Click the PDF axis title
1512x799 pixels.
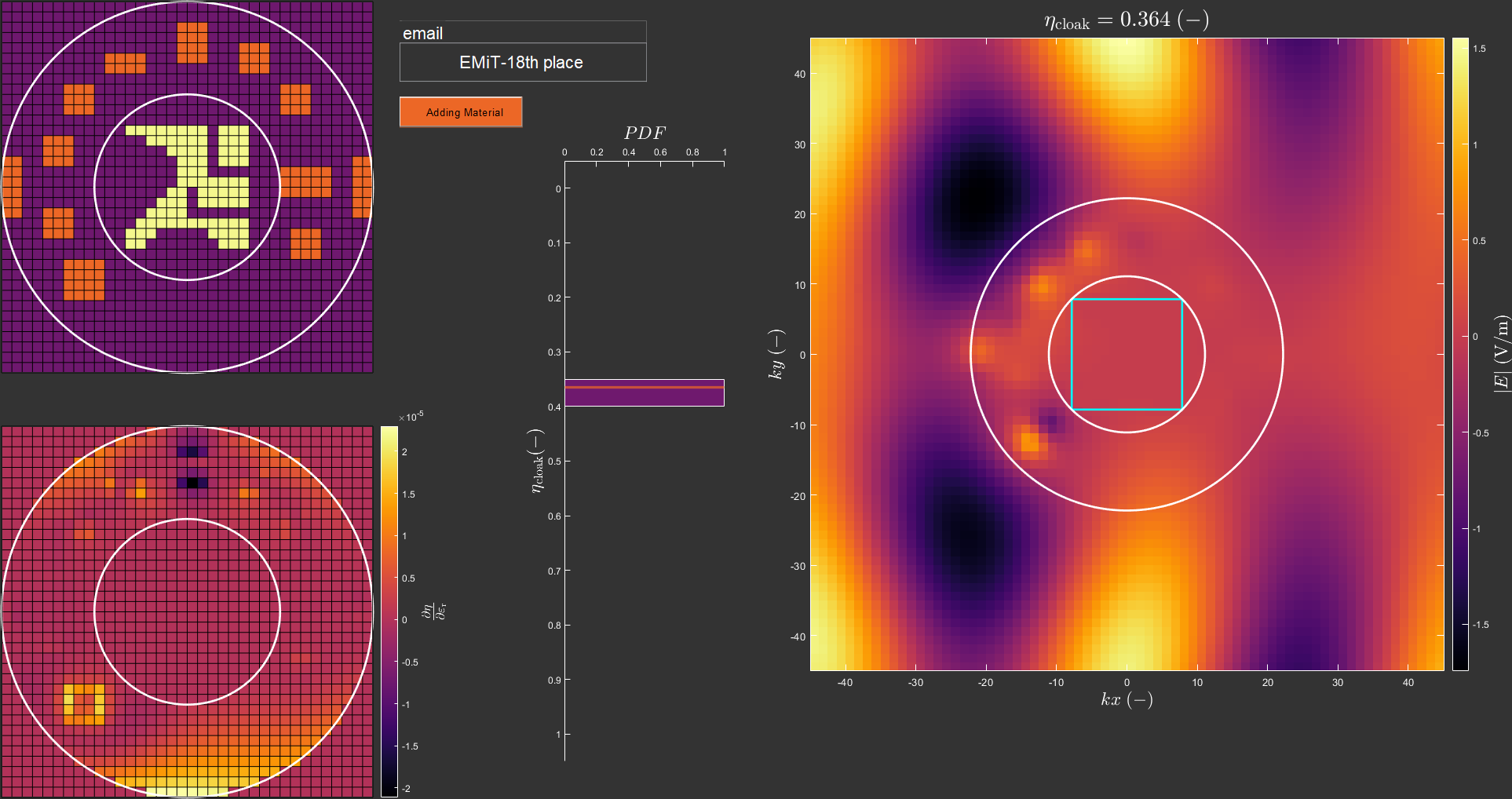pyautogui.click(x=645, y=133)
